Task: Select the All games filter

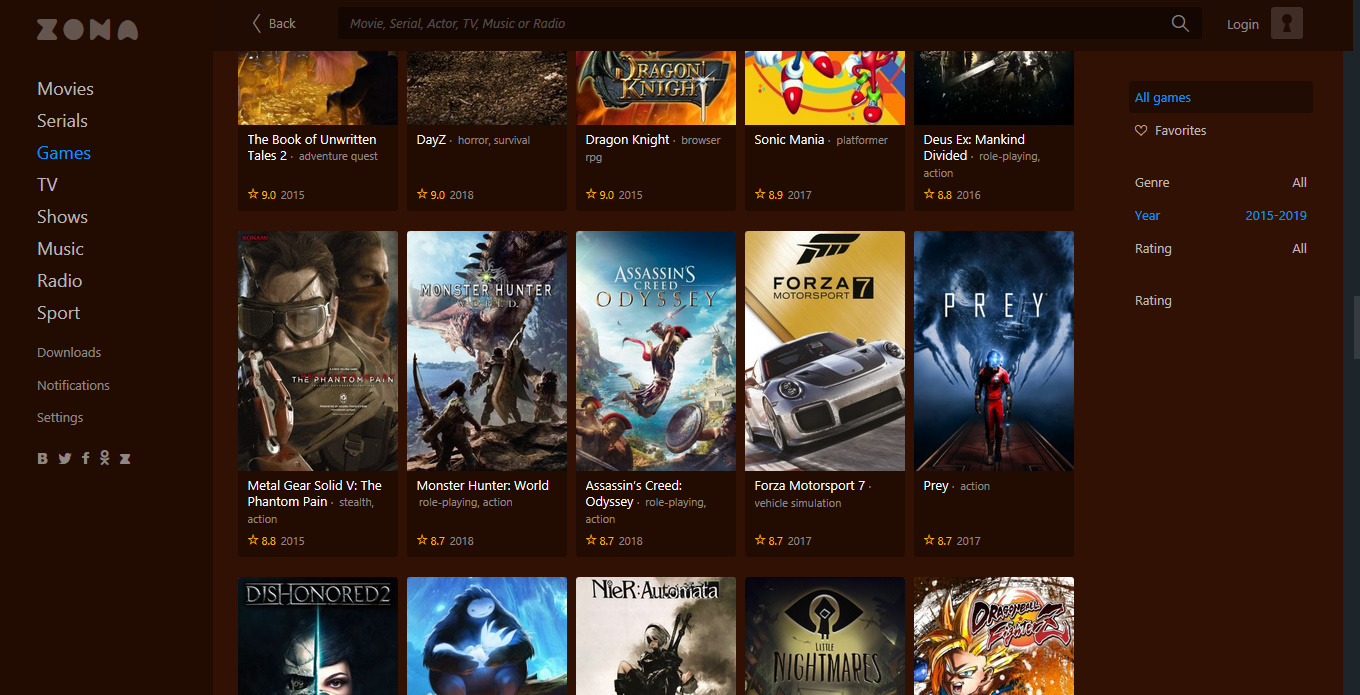Action: (x=1221, y=97)
